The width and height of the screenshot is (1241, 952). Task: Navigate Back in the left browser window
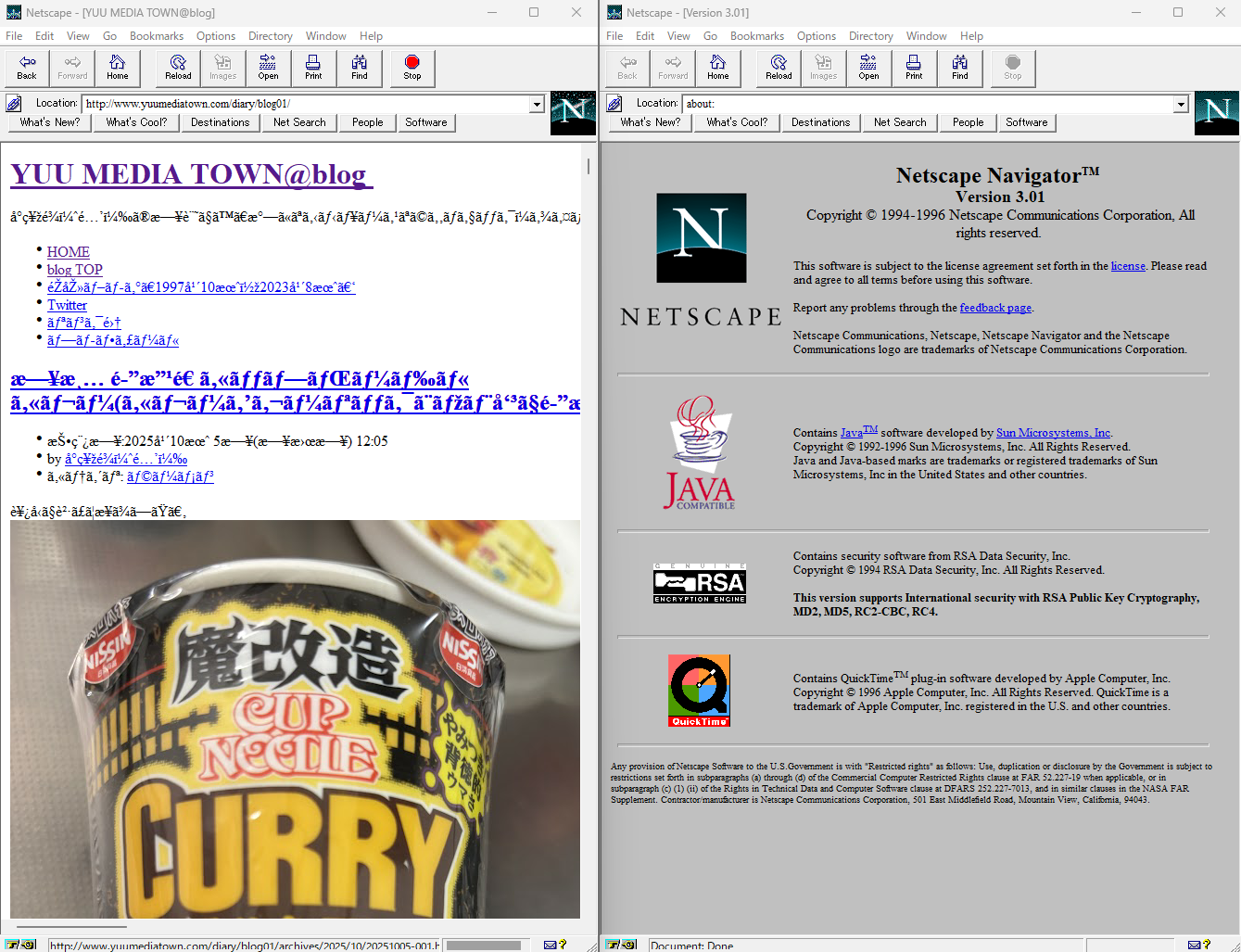pyautogui.click(x=26, y=67)
